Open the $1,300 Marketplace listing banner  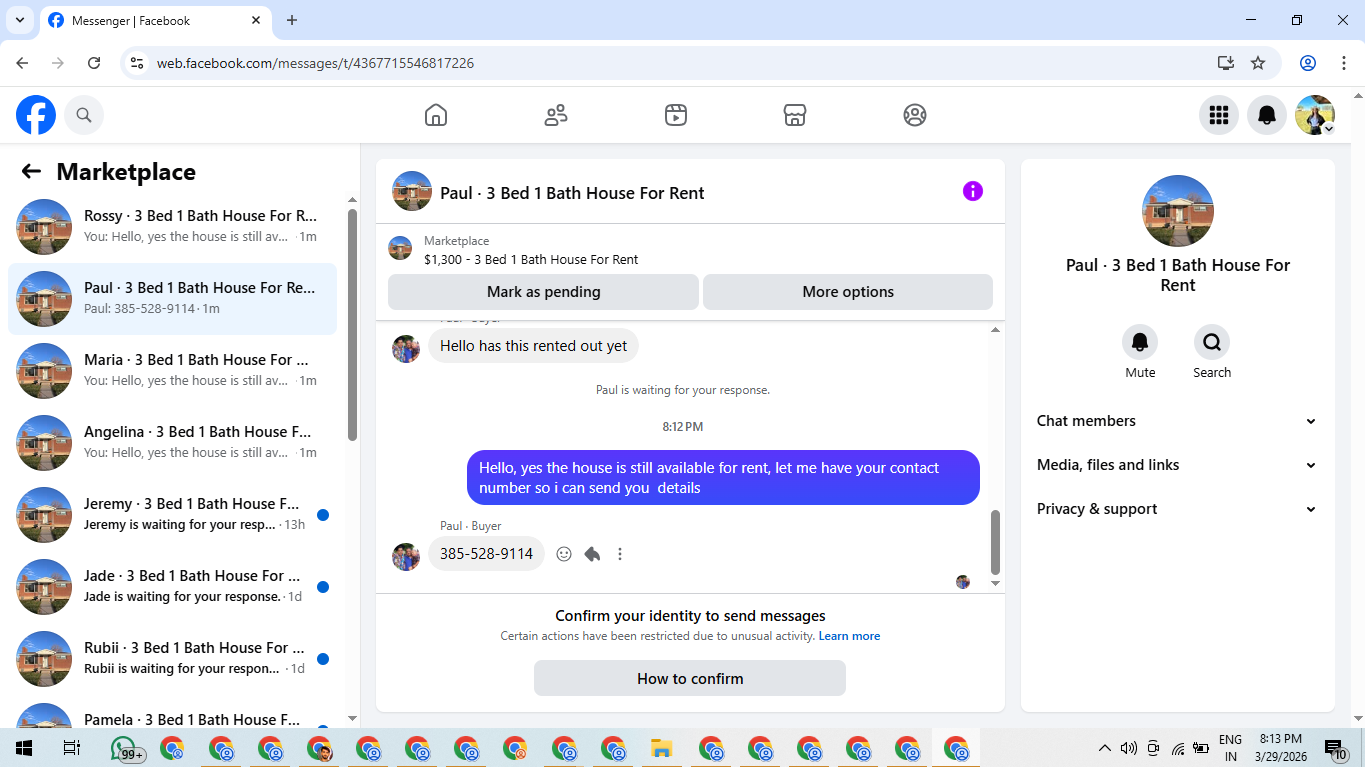[x=690, y=250]
